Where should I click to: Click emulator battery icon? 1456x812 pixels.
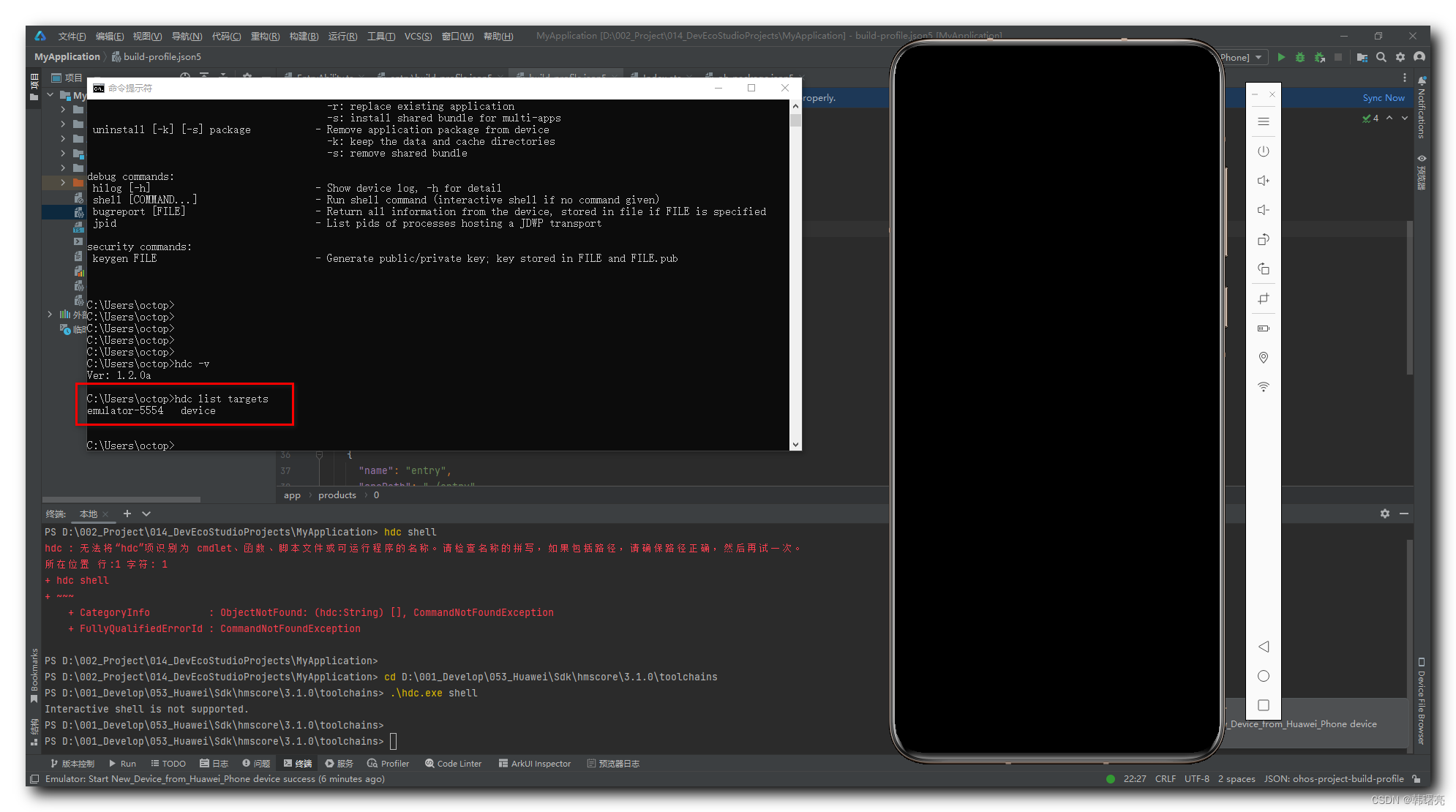pos(1263,328)
